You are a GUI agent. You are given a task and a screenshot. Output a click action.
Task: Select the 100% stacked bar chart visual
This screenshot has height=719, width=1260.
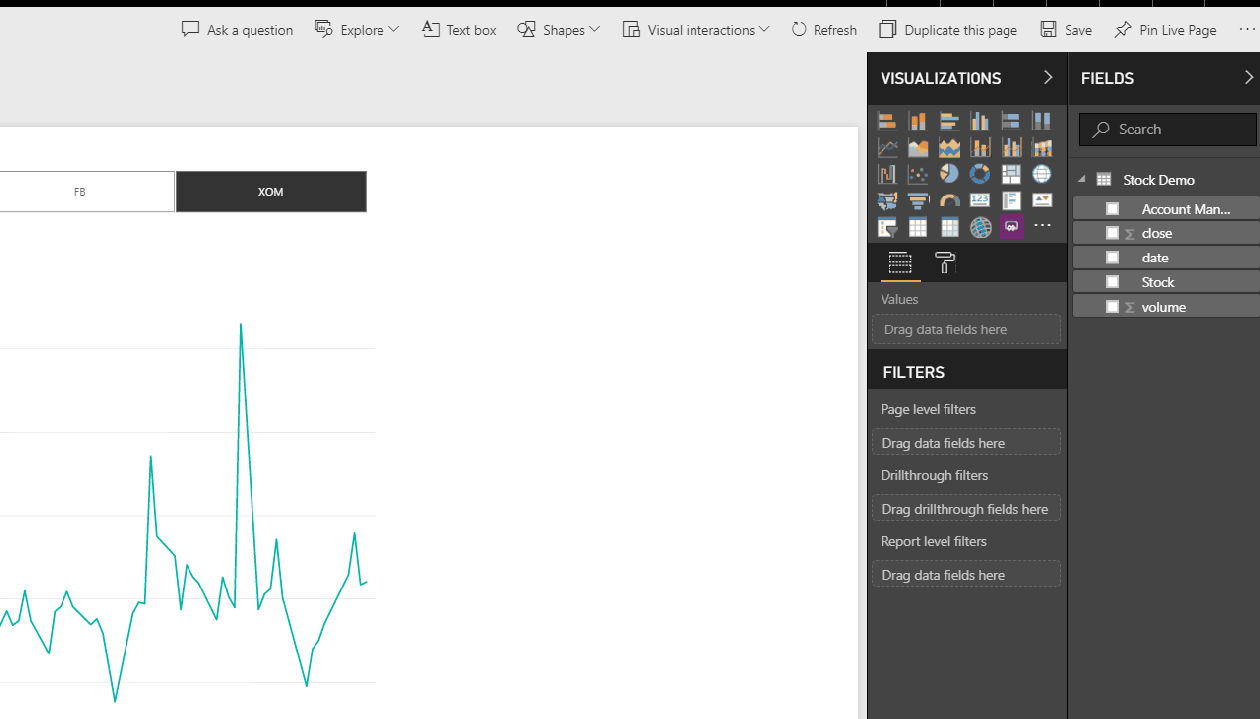[x=1011, y=121]
